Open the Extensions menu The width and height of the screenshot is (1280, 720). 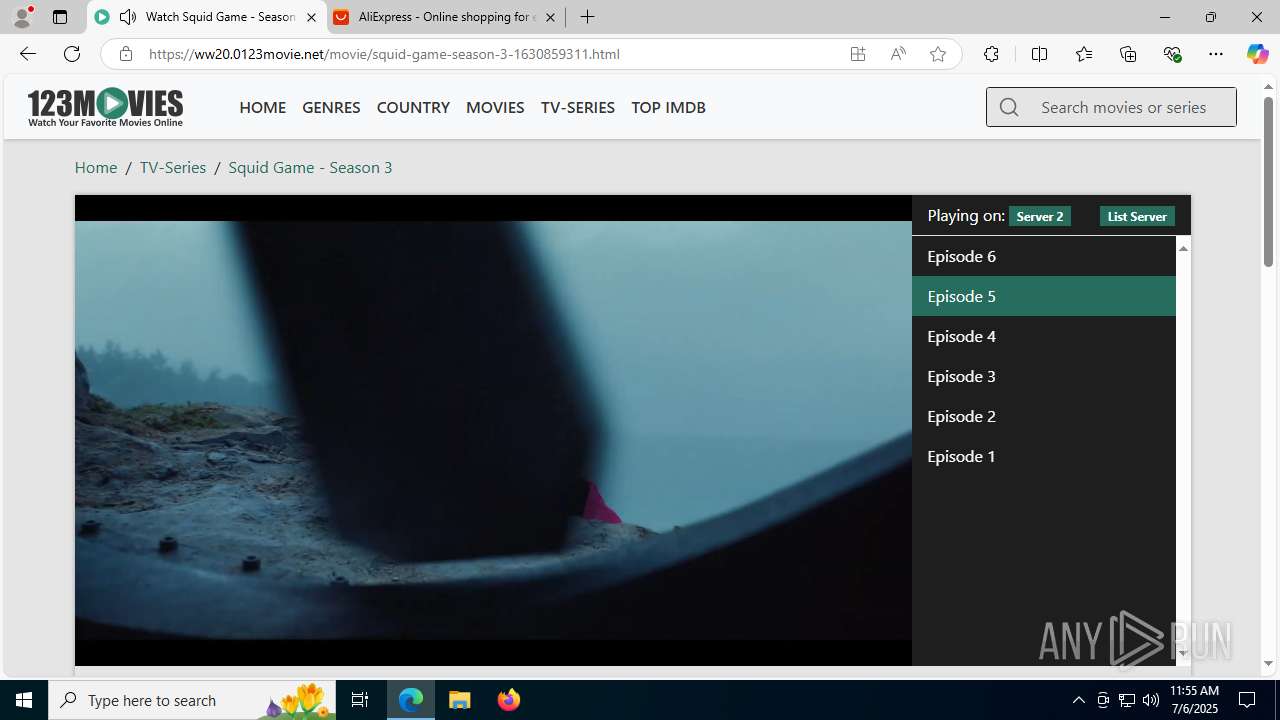(x=991, y=54)
